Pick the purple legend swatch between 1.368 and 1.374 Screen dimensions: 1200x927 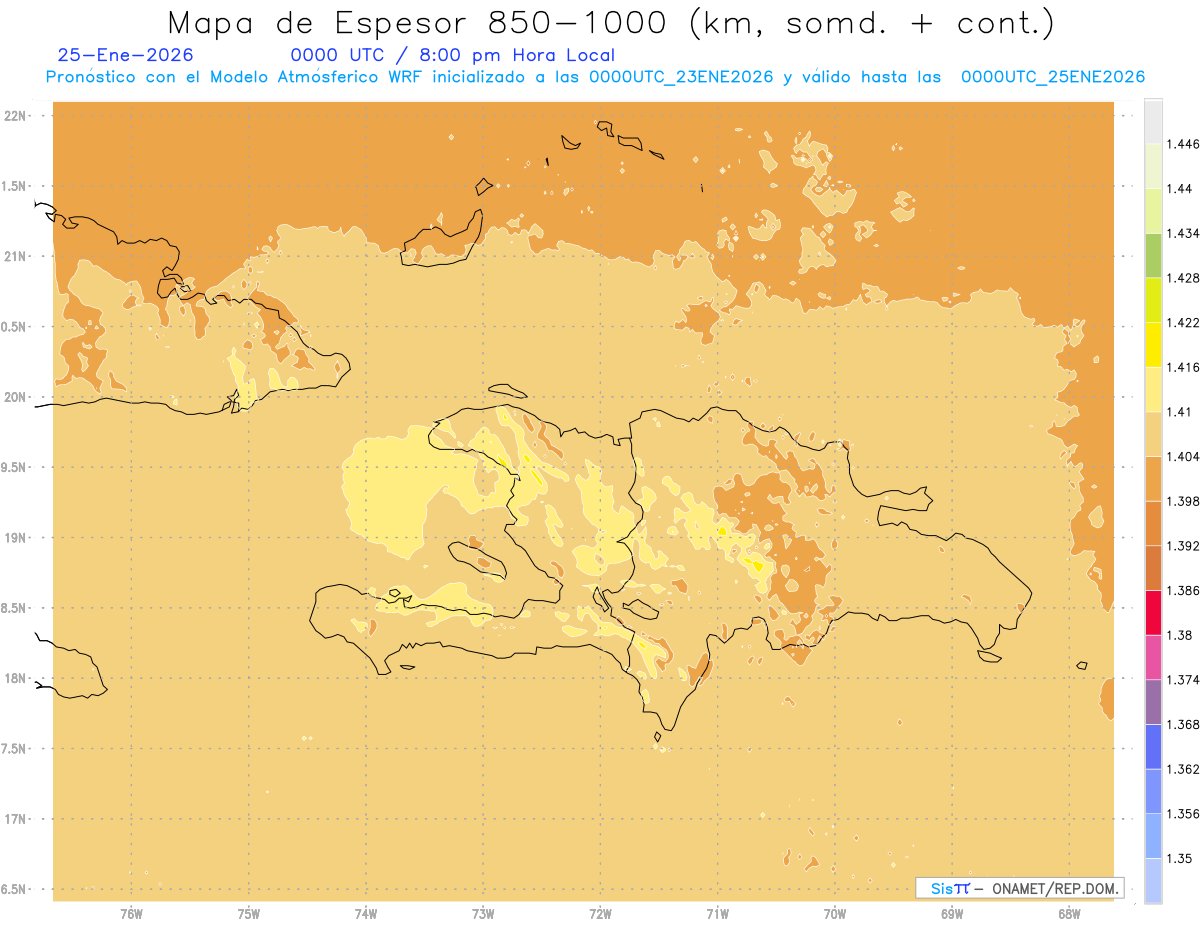pyautogui.click(x=1153, y=701)
